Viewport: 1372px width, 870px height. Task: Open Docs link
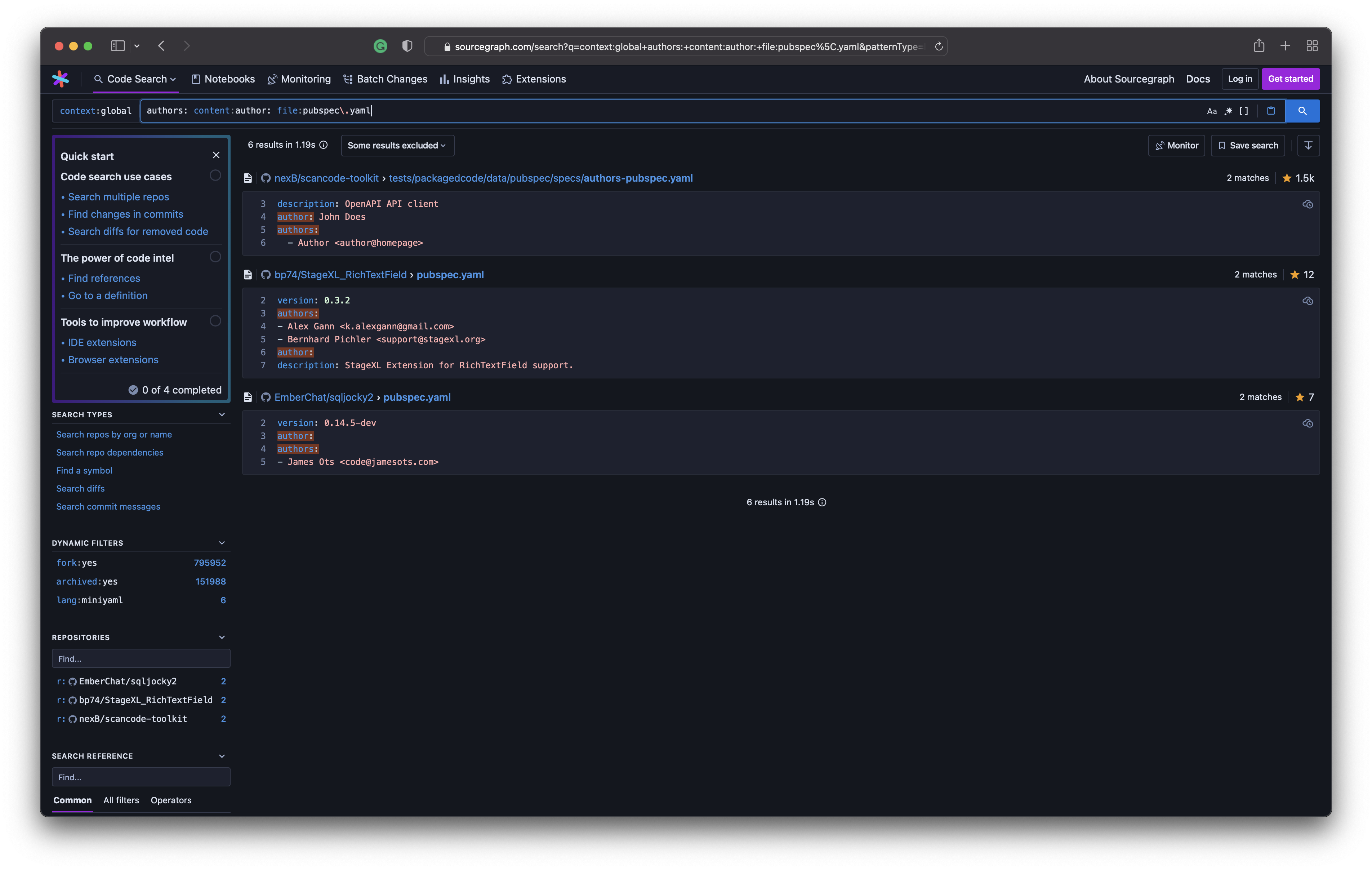[1198, 79]
